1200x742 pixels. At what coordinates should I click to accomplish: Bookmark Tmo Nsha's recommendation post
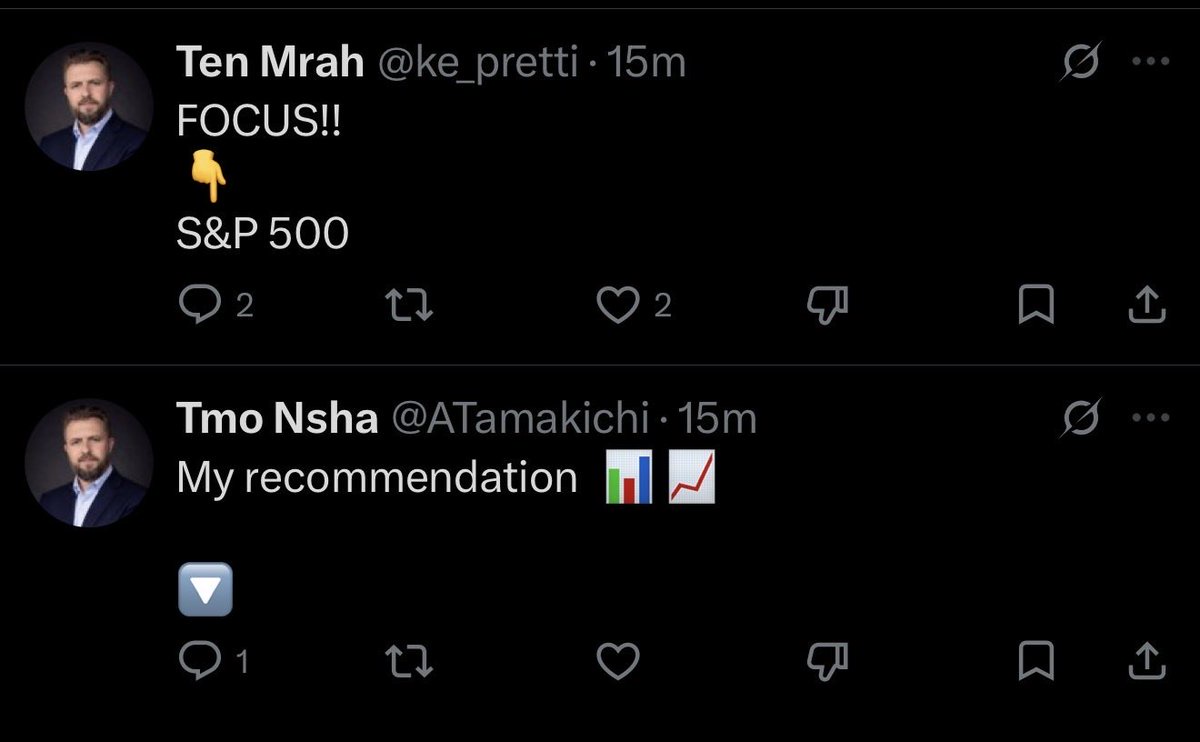(1036, 660)
